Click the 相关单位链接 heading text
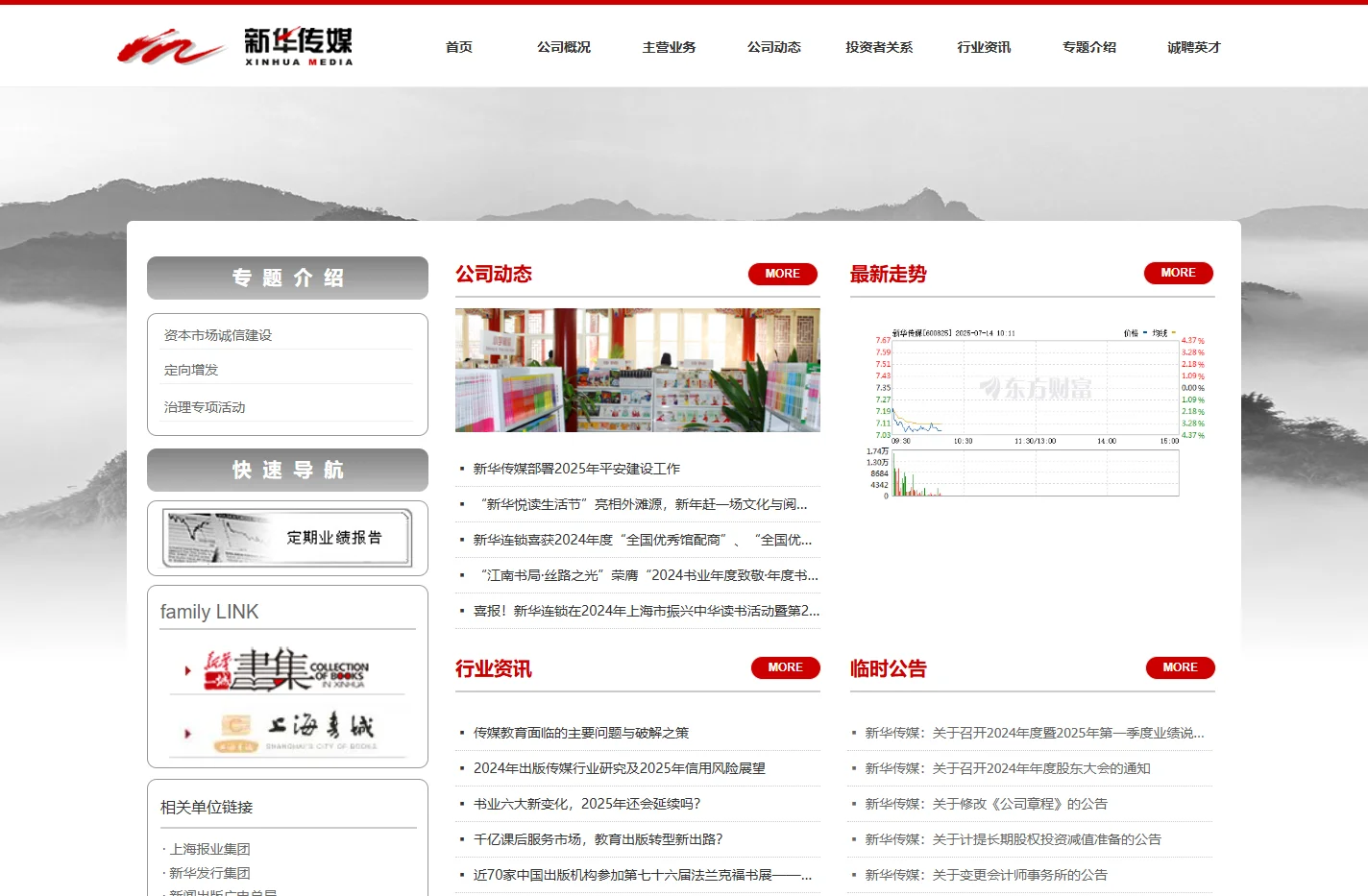The image size is (1368, 896). pyautogui.click(x=207, y=808)
